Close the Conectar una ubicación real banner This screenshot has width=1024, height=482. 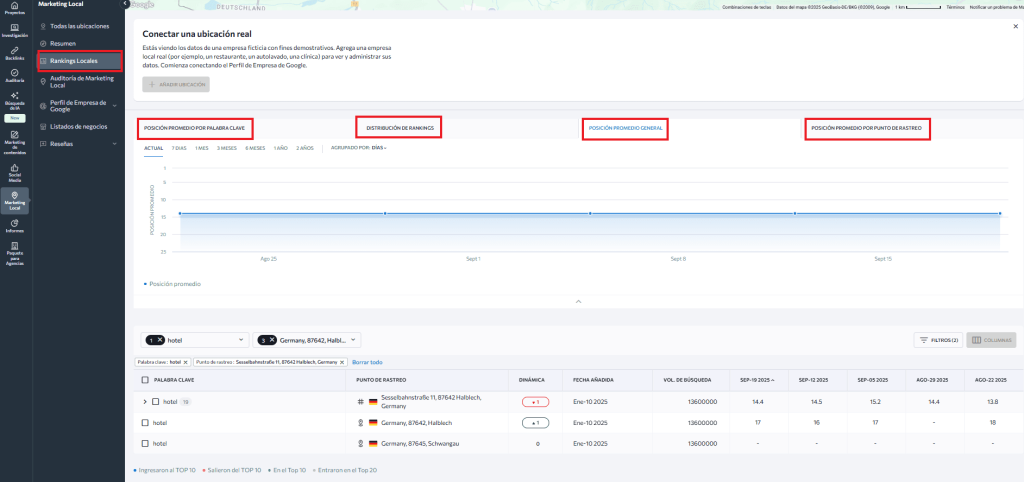click(1015, 27)
